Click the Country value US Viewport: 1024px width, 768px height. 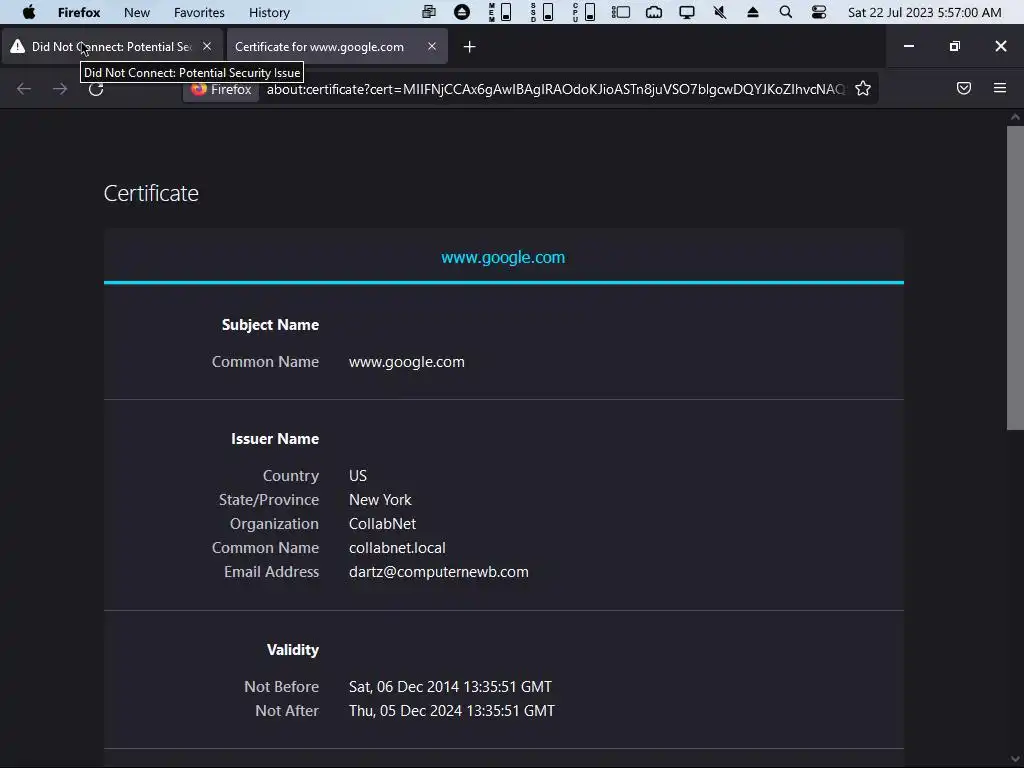(x=358, y=475)
